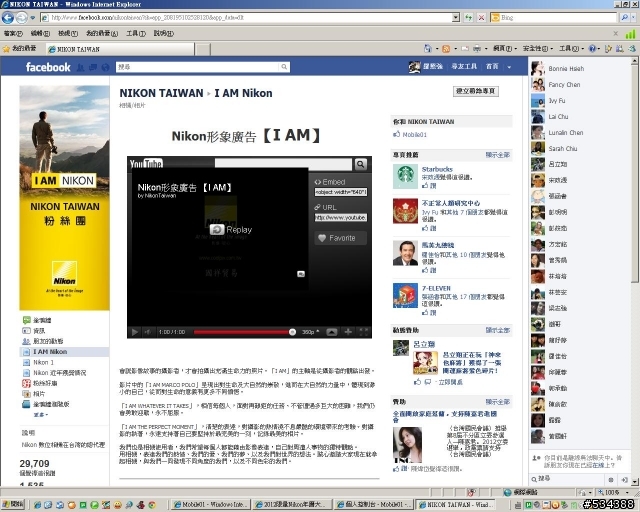Click the red Stop loading icon
The height and width of the screenshot is (512, 640).
click(481, 18)
